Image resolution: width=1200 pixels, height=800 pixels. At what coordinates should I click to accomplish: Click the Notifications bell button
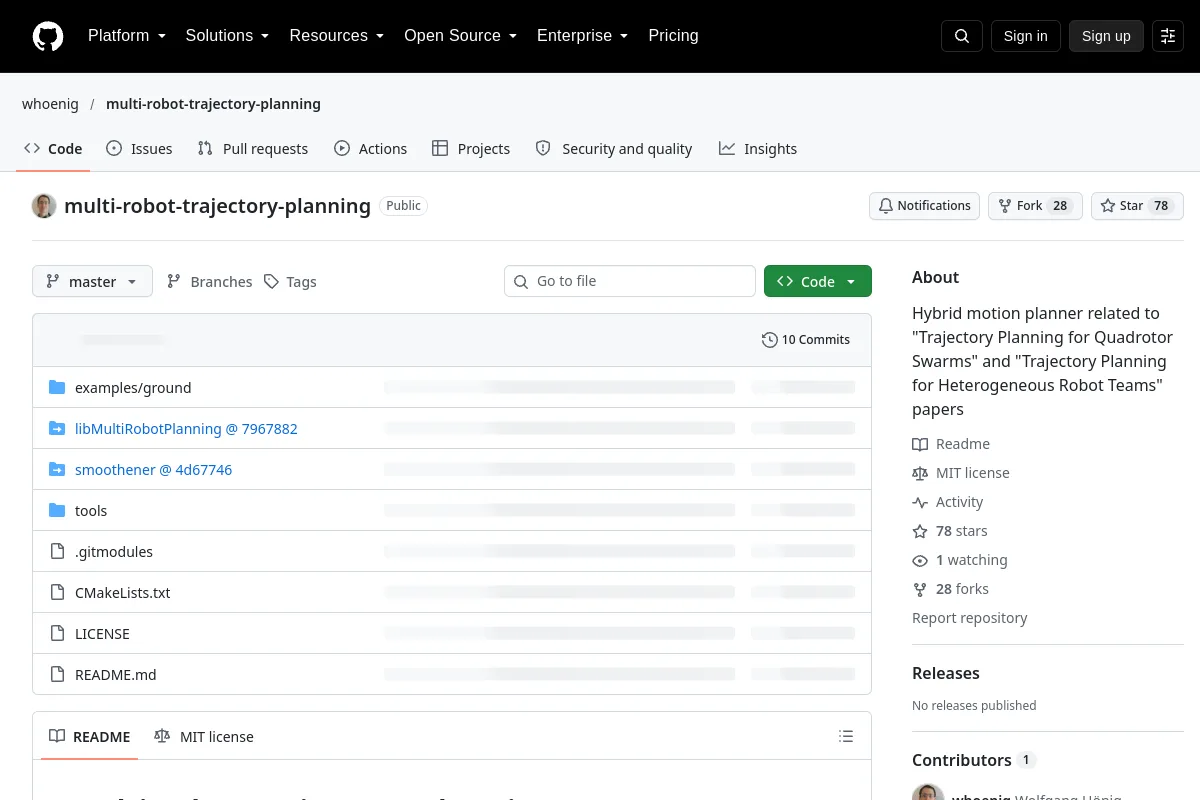(x=925, y=206)
